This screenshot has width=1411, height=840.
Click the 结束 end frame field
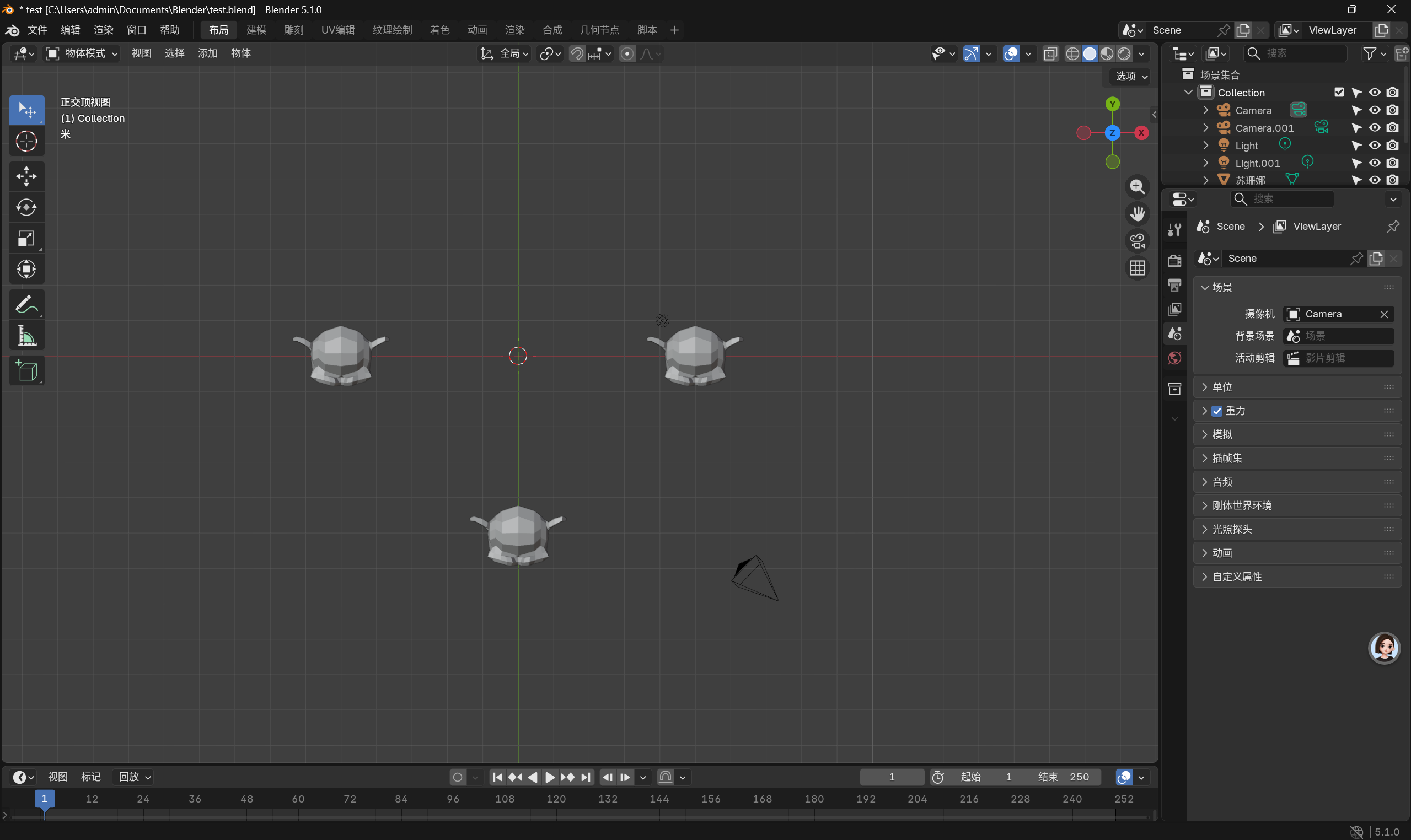coord(1063,777)
